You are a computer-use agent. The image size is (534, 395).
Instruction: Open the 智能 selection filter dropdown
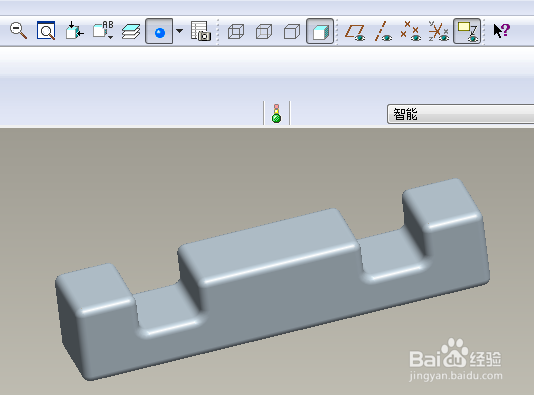coord(460,114)
